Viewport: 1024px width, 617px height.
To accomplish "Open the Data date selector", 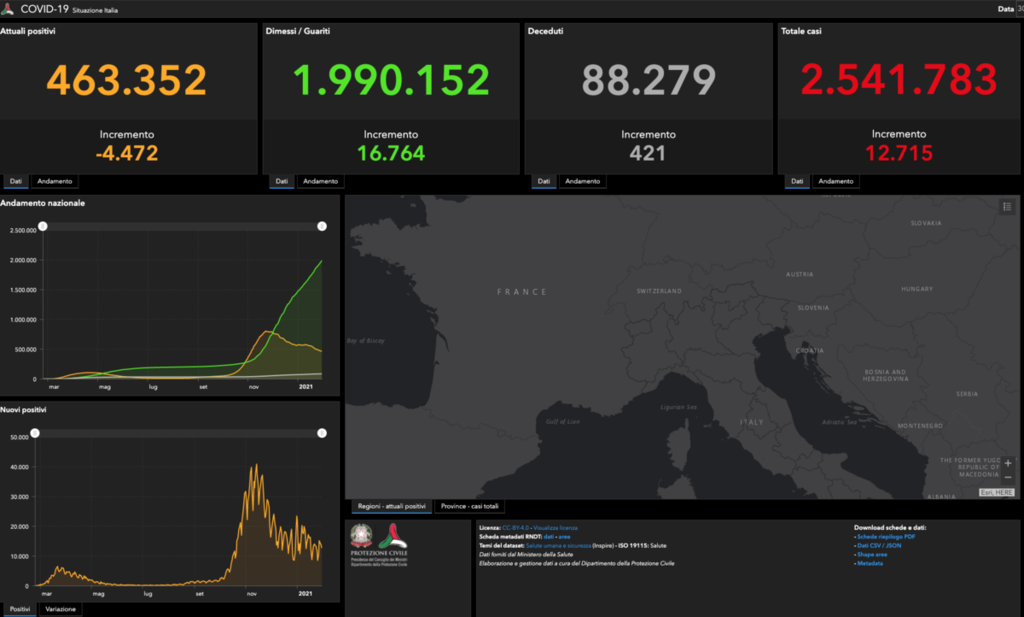I will coord(1008,9).
